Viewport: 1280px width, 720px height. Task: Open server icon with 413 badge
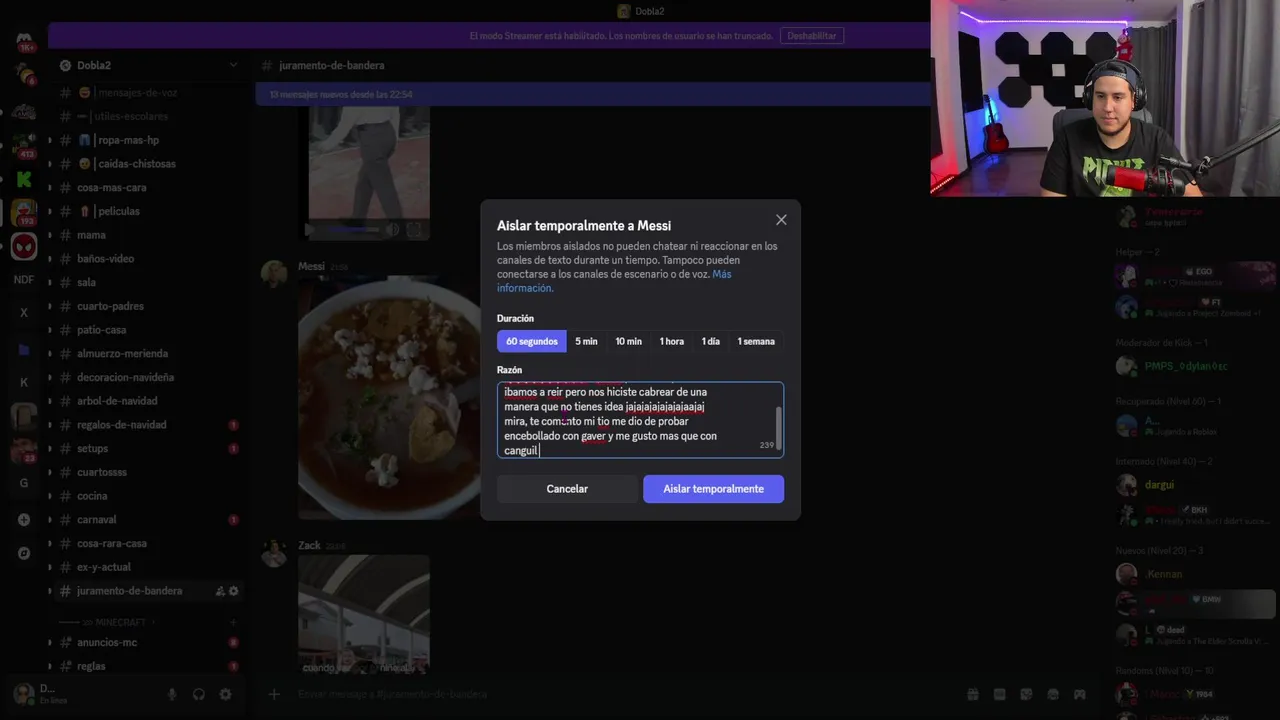24,145
